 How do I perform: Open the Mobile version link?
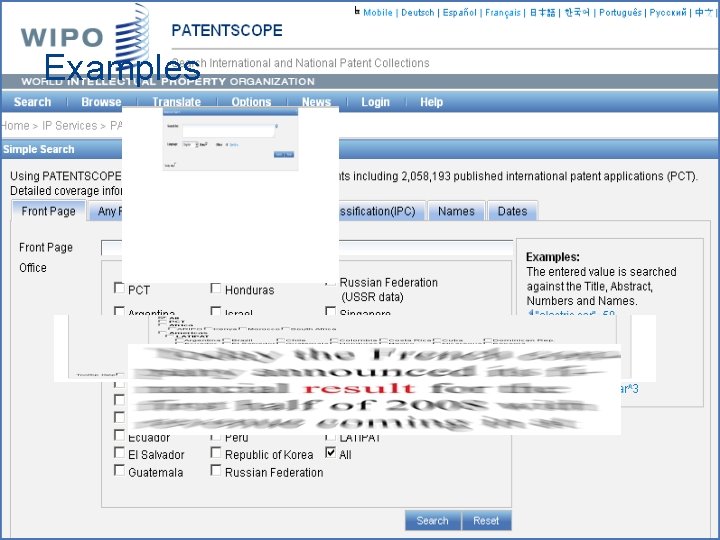tap(378, 13)
